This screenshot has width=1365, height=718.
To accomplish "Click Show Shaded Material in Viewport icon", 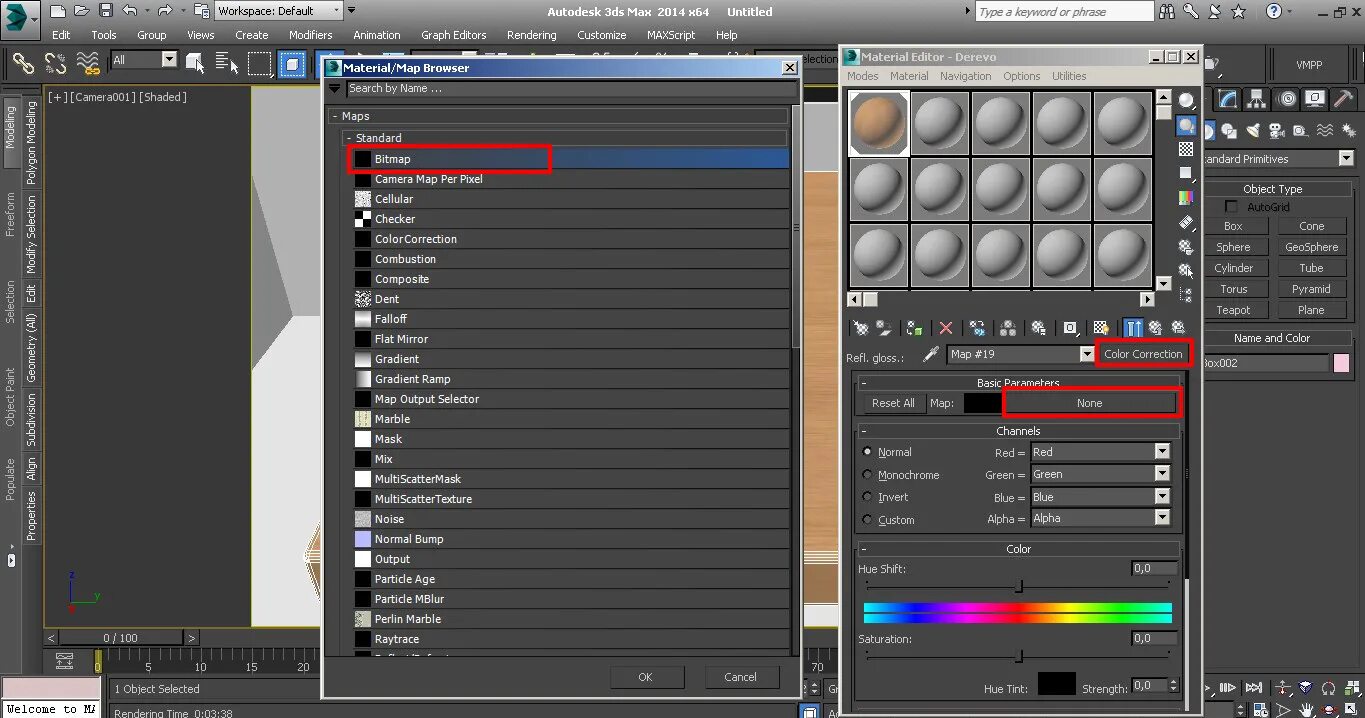I will pos(1101,328).
